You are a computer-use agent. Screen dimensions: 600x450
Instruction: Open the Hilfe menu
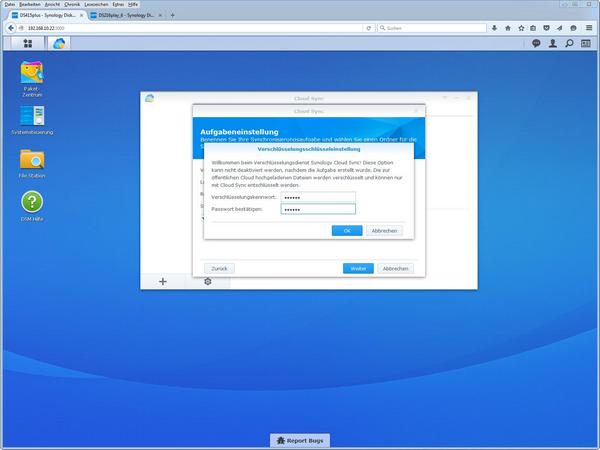coord(133,4)
